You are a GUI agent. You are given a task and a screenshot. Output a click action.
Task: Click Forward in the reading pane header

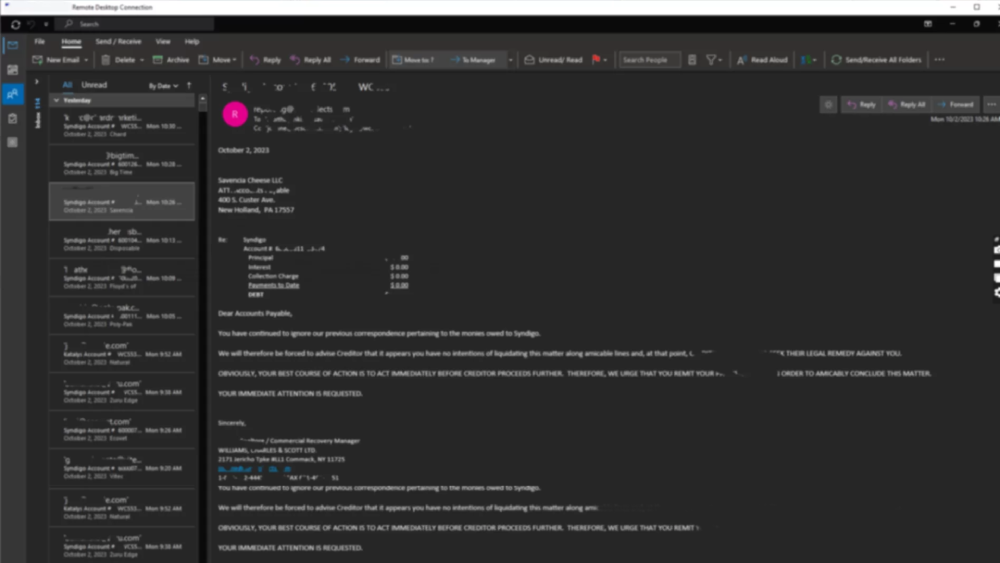(x=956, y=104)
